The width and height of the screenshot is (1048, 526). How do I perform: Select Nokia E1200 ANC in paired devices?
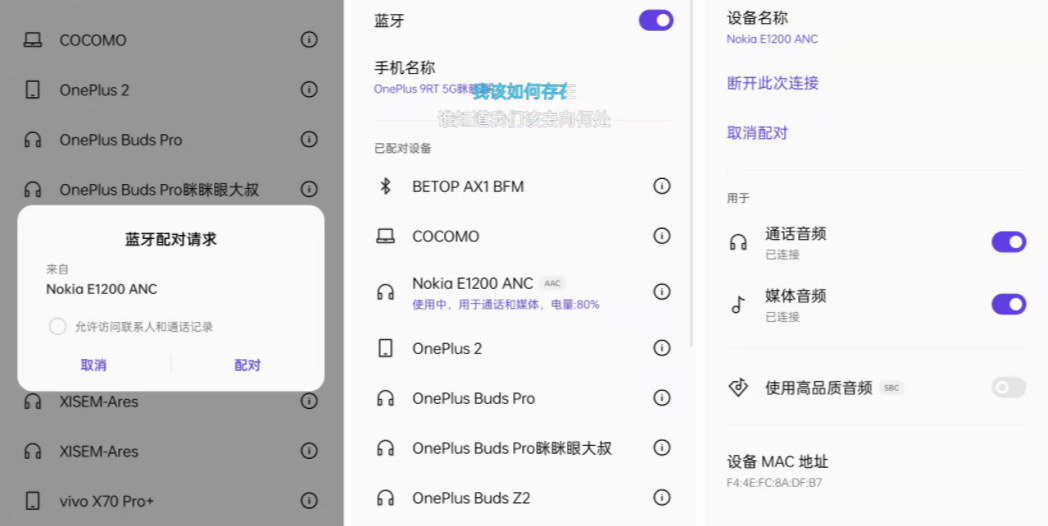pyautogui.click(x=523, y=292)
